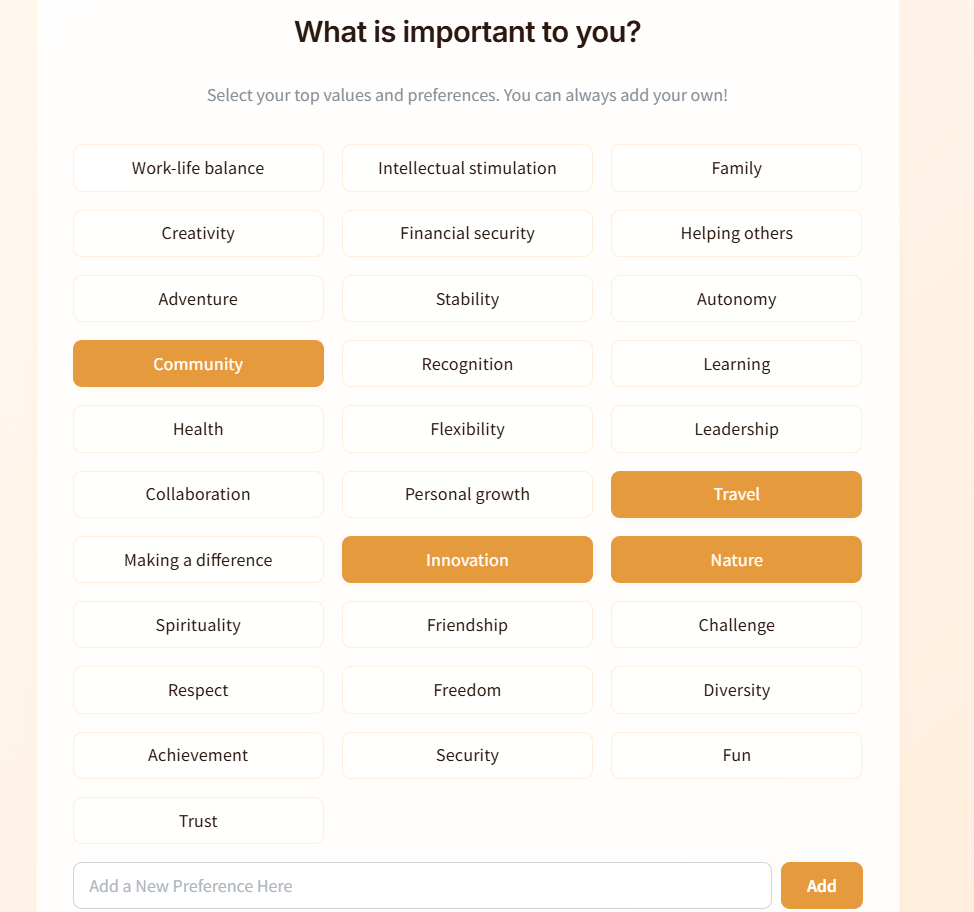The image size is (974, 912).
Task: Pick Family as a value
Action: pyautogui.click(x=736, y=168)
